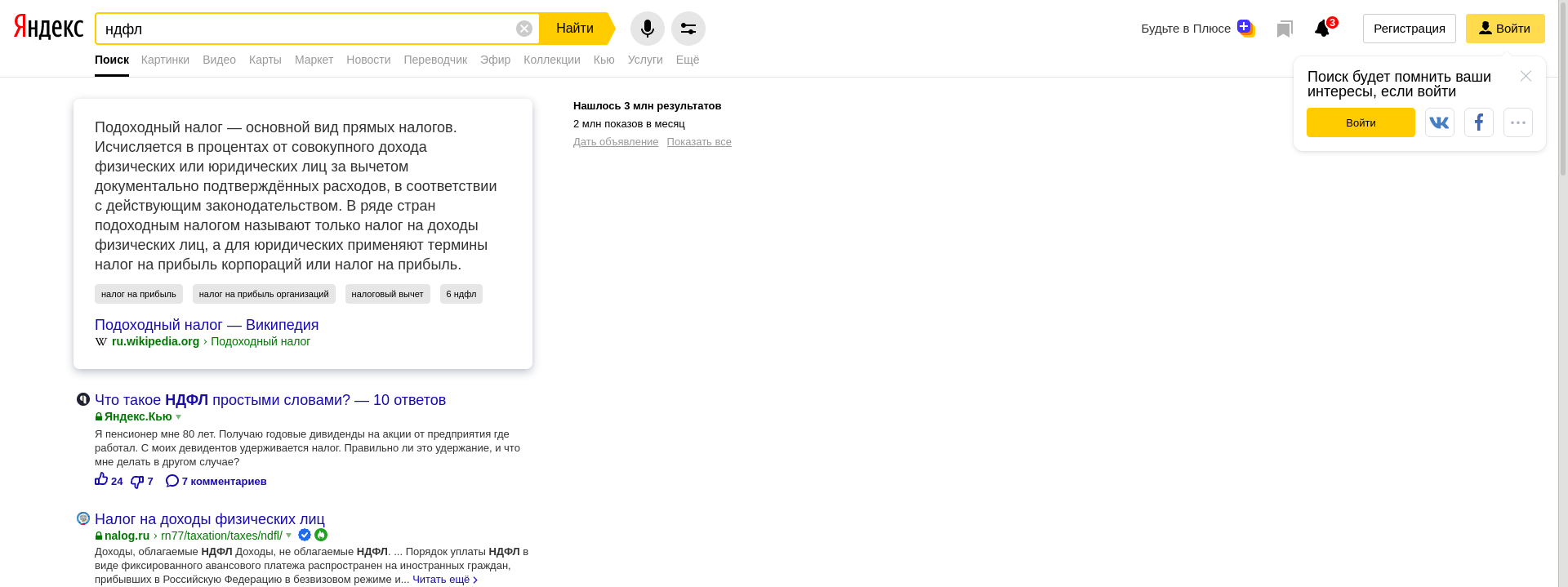Image resolution: width=1568 pixels, height=587 pixels.
Task: Open the Что такое НДФЛ простыми словами result
Action: (270, 400)
